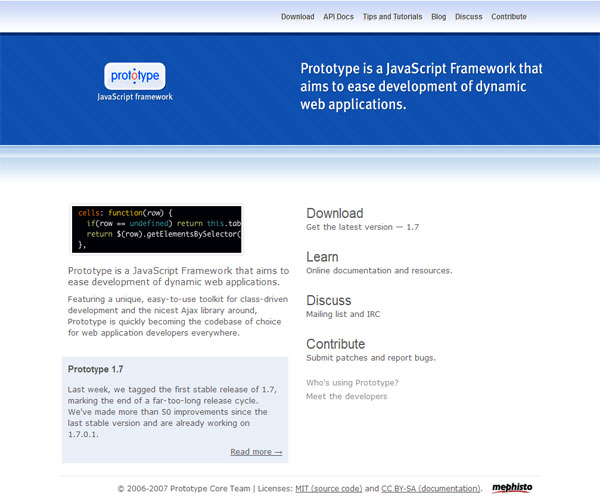Click the 'Prototype 1.7' news heading

pyautogui.click(x=95, y=369)
